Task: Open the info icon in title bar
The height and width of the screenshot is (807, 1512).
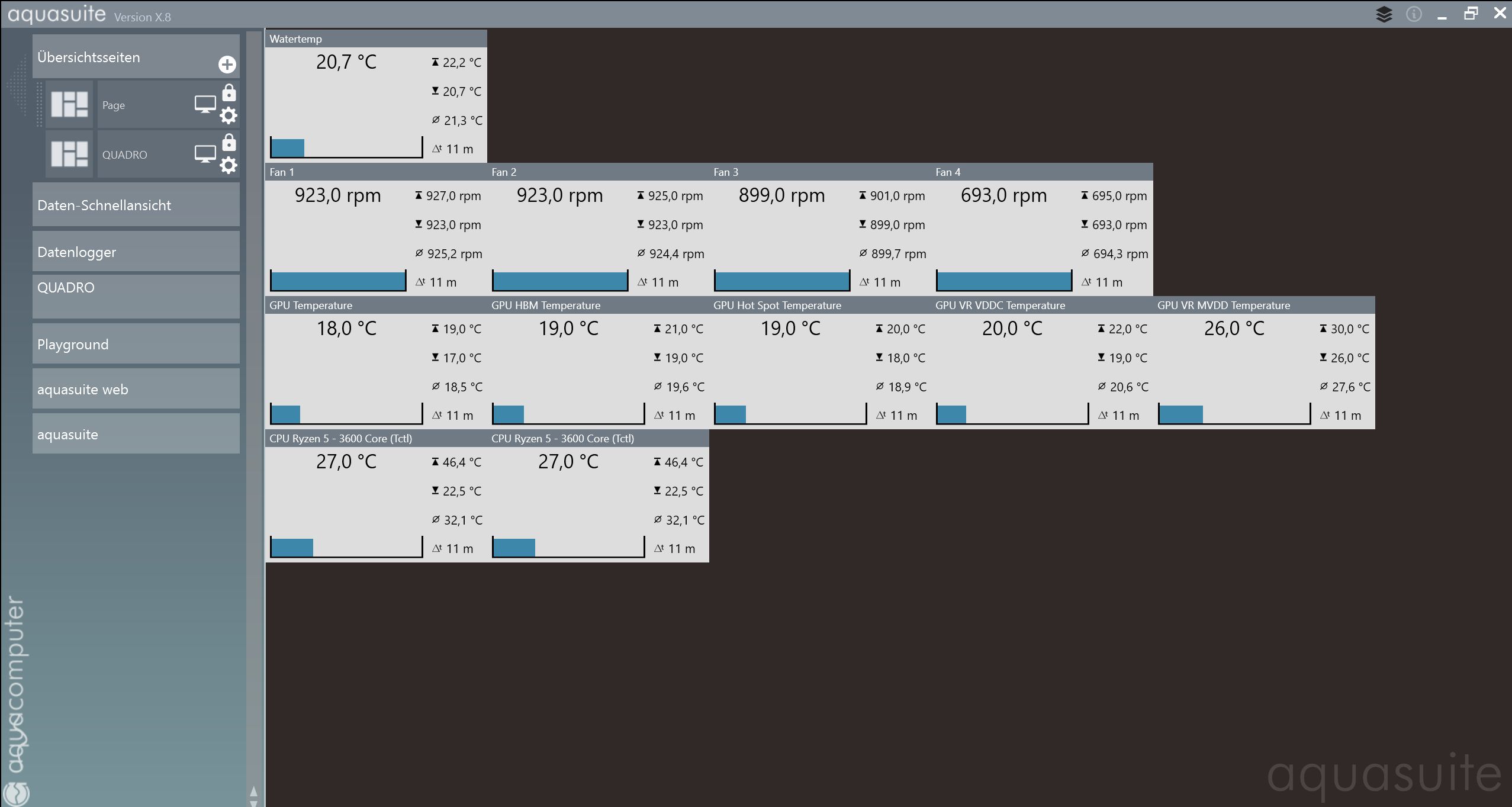Action: pos(1414,14)
